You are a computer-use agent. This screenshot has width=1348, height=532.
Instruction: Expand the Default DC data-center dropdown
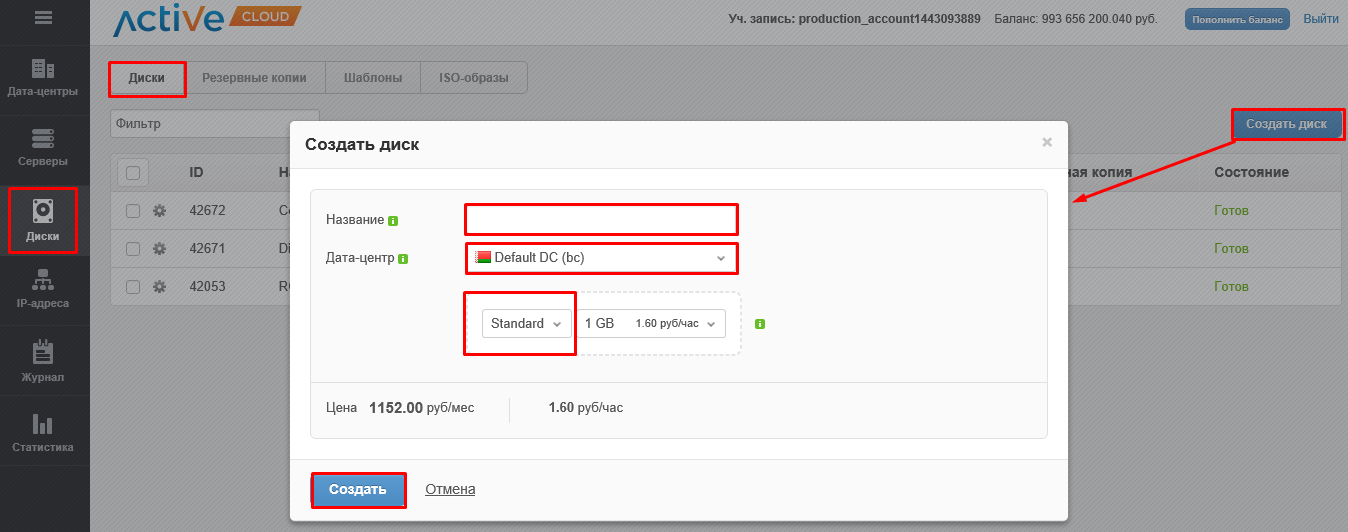601,258
